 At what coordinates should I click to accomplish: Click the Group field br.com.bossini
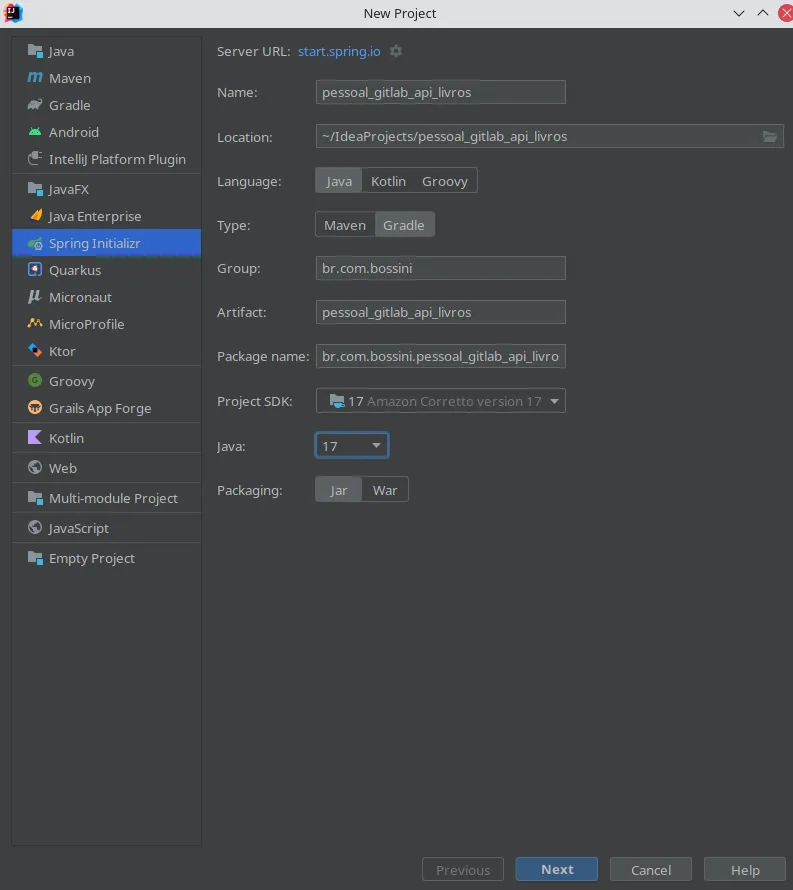(x=440, y=268)
